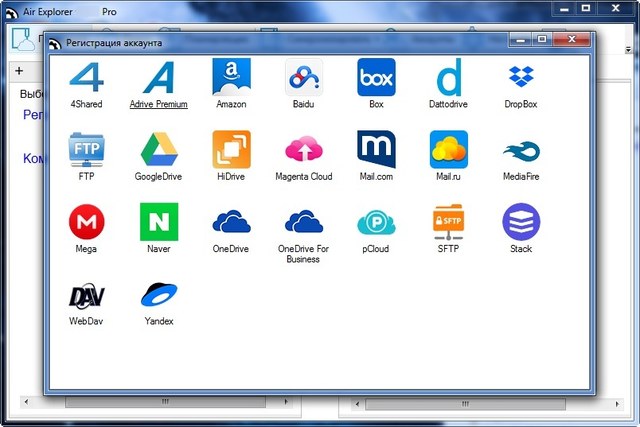Click the MediaFire label text
This screenshot has height=427, width=640.
pyautogui.click(x=521, y=176)
